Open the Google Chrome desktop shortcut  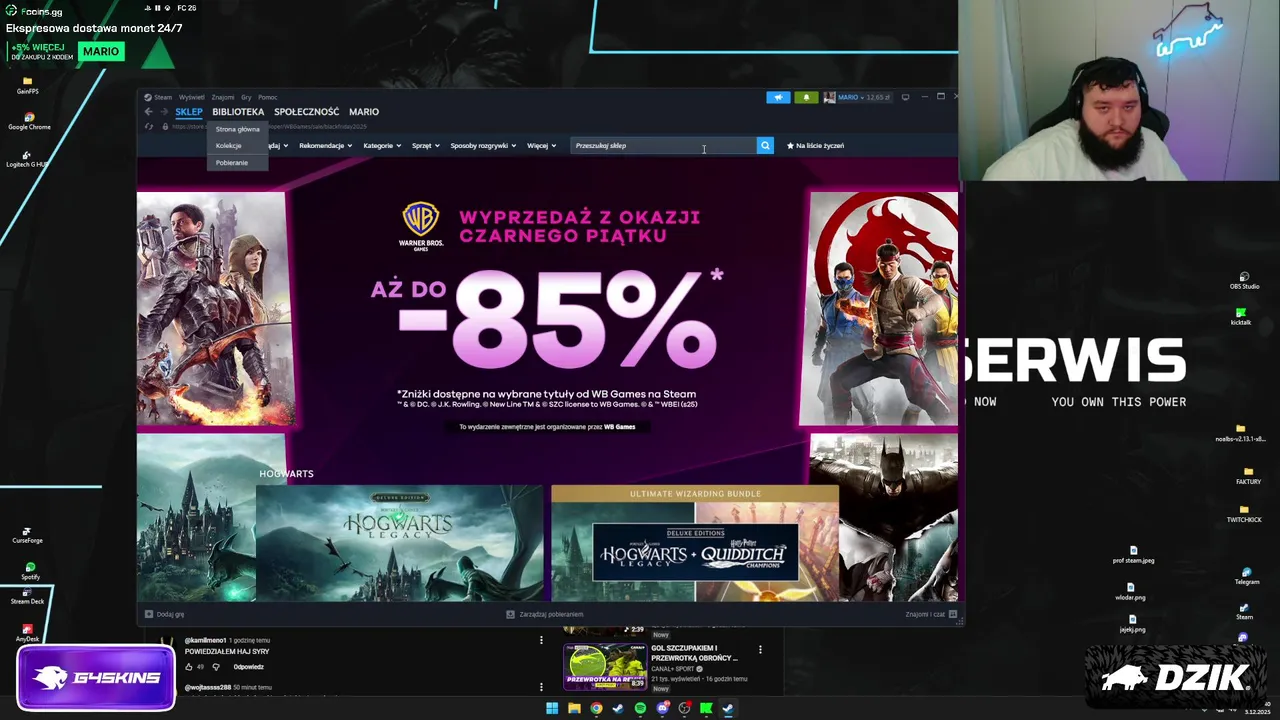[x=29, y=120]
